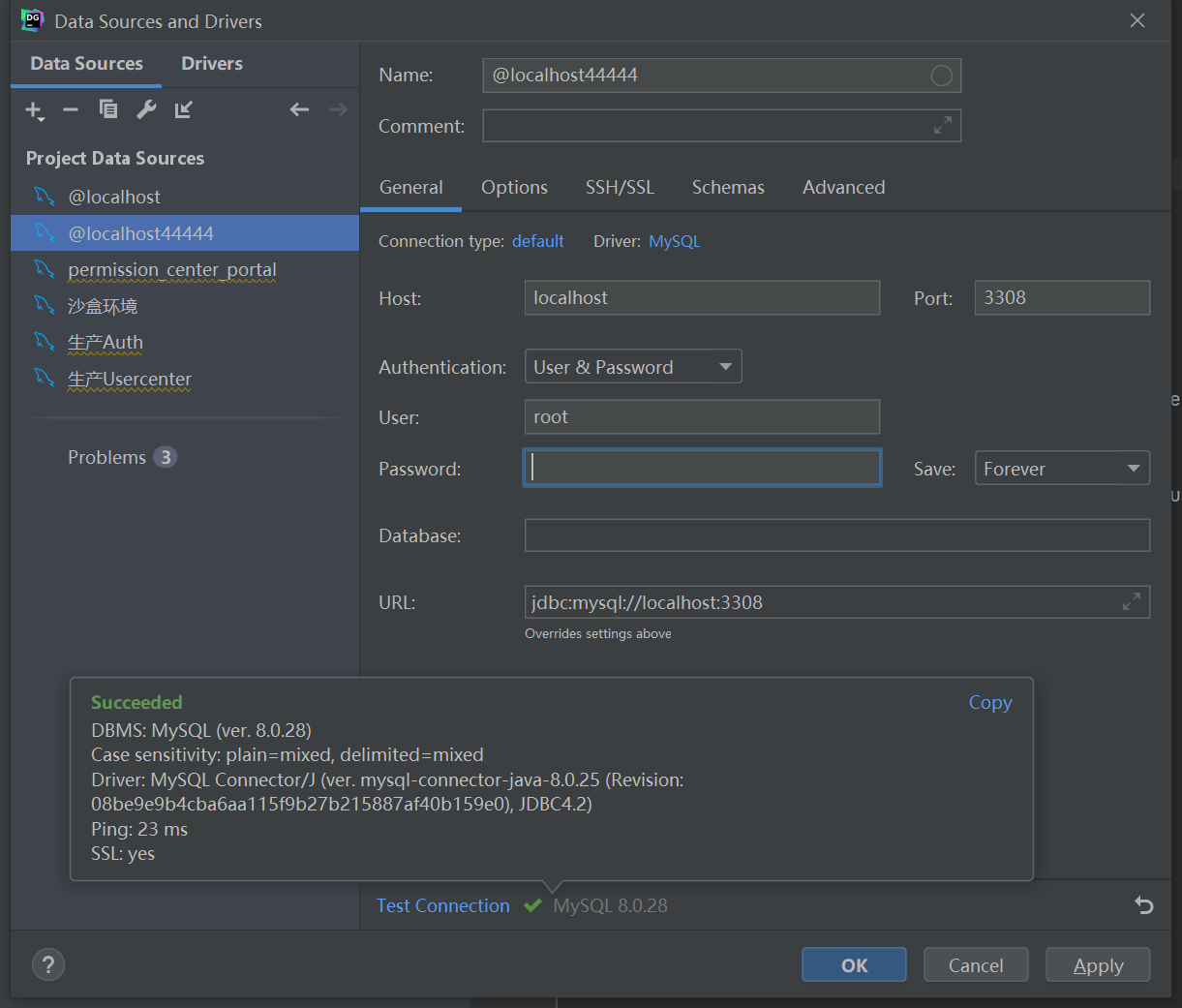Select the permission_center_portal data source
The image size is (1182, 1008).
(x=185, y=269)
